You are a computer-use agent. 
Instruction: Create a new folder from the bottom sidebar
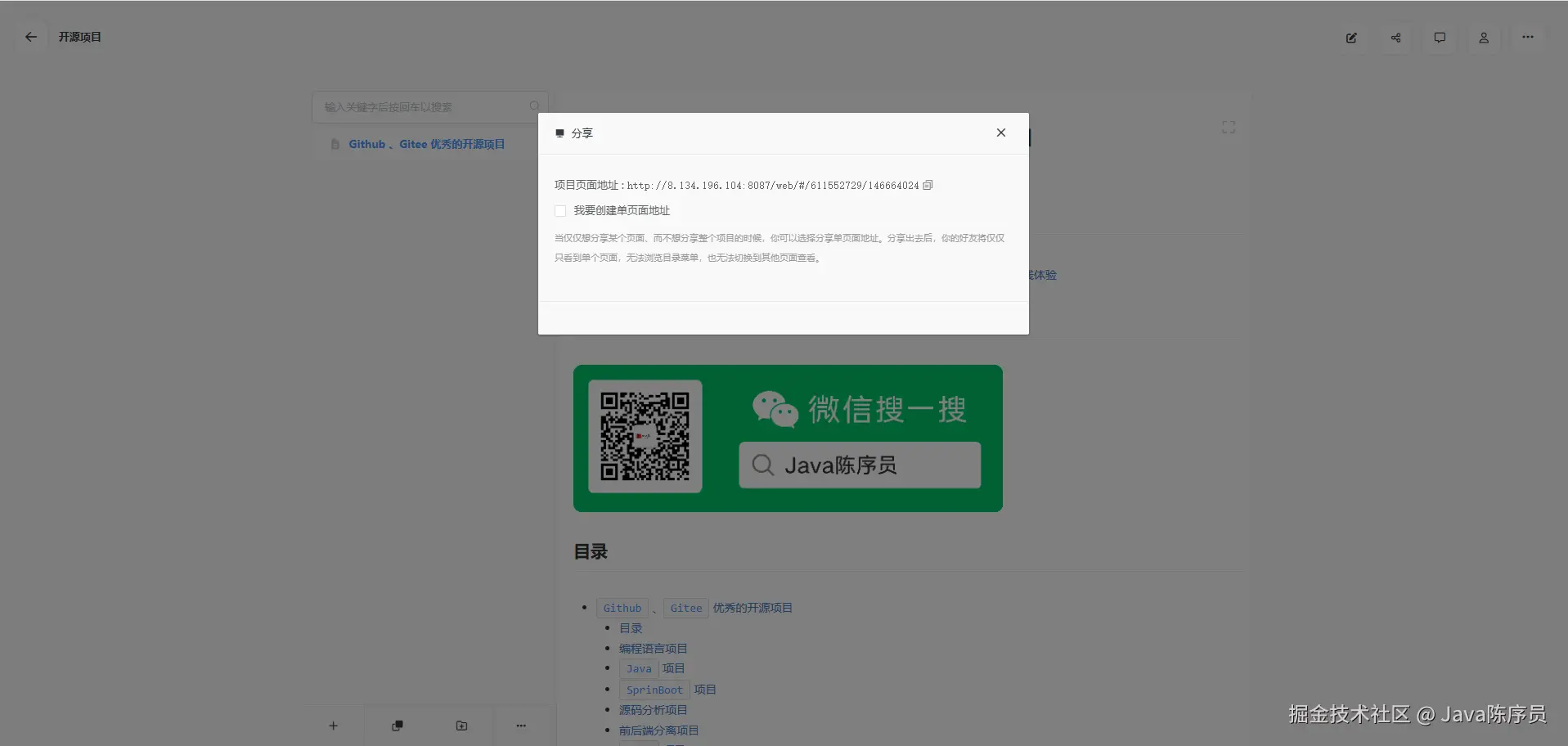click(x=461, y=726)
